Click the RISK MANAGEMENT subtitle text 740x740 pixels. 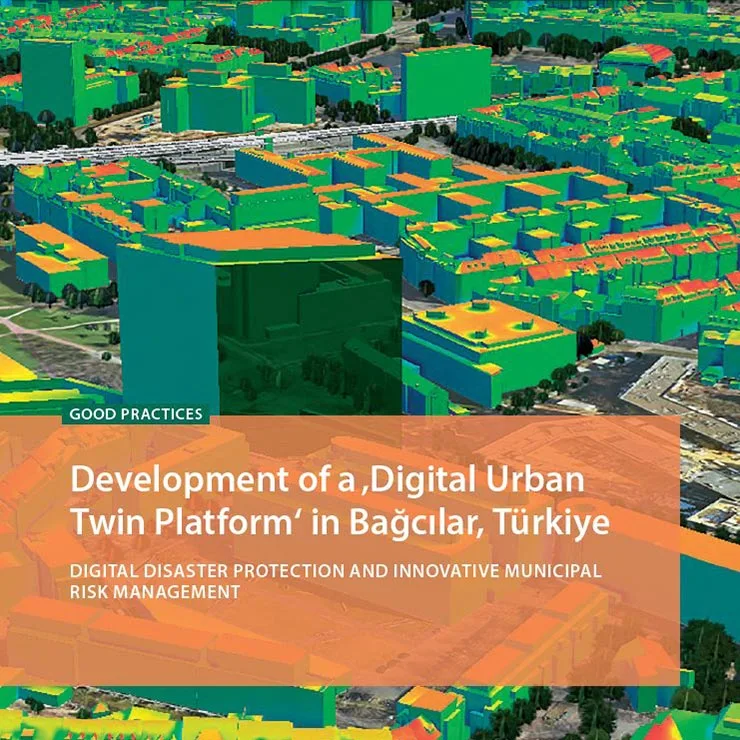[155, 592]
